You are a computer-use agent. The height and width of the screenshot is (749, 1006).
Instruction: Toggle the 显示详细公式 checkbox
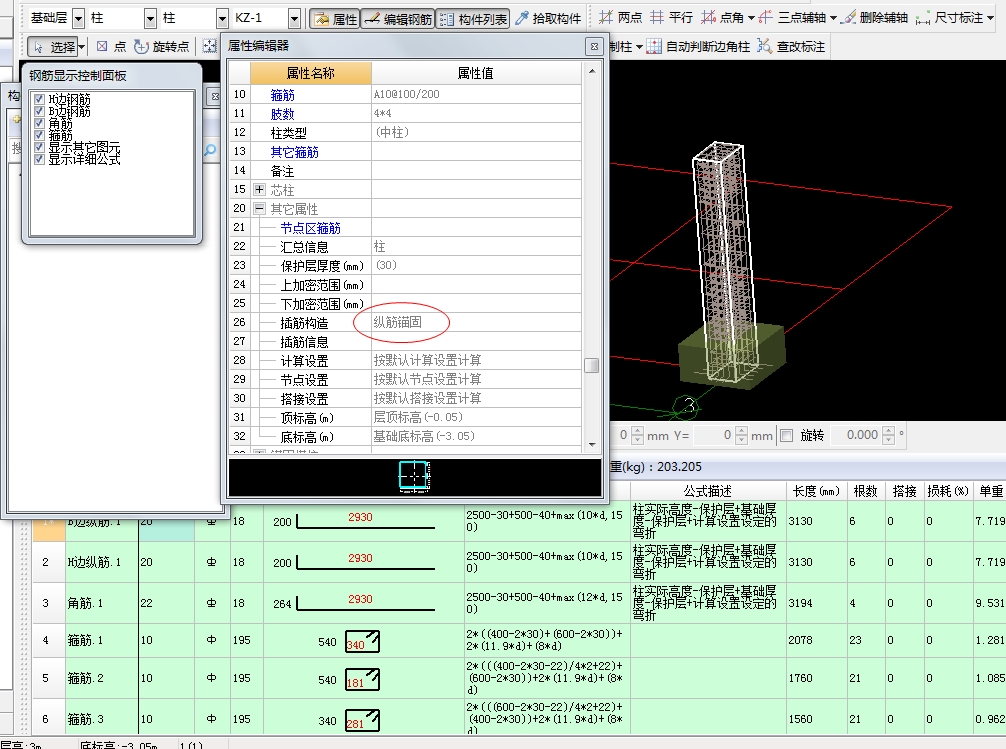(39, 159)
